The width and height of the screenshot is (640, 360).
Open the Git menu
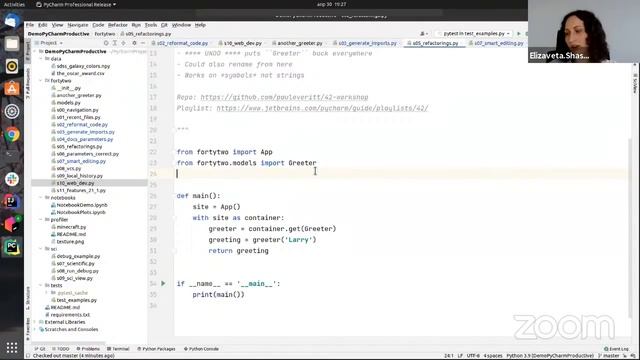[164, 25]
